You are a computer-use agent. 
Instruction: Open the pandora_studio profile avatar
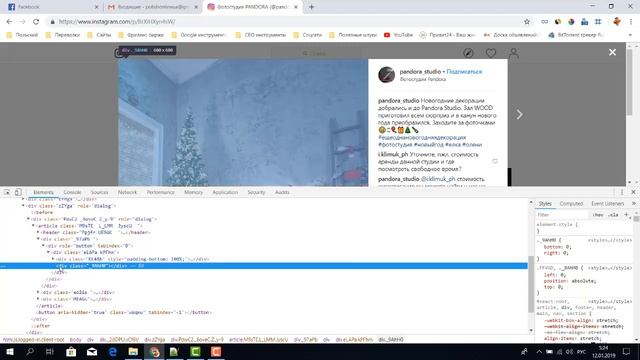(386, 75)
